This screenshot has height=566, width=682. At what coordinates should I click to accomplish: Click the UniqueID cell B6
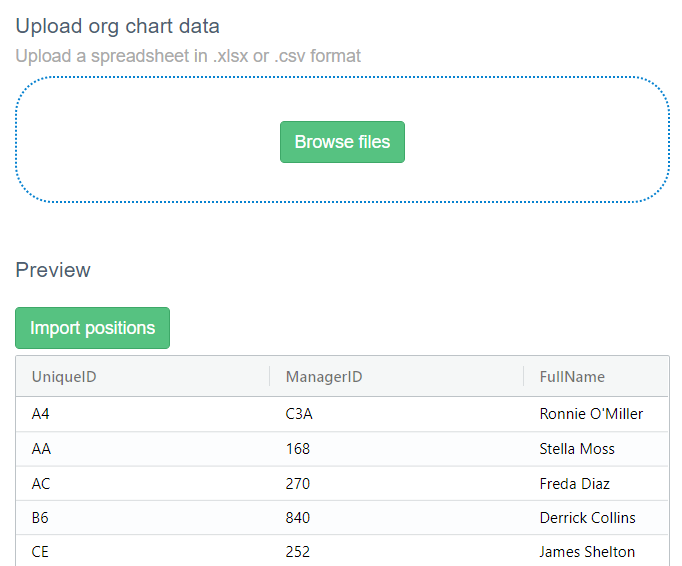click(x=41, y=518)
